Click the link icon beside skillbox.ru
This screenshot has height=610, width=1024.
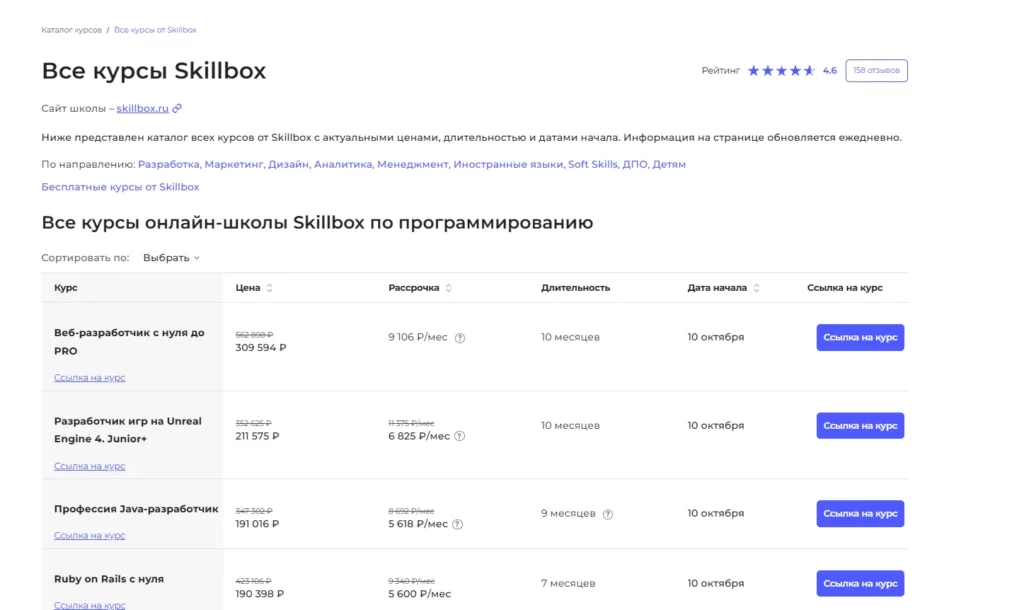(x=177, y=108)
